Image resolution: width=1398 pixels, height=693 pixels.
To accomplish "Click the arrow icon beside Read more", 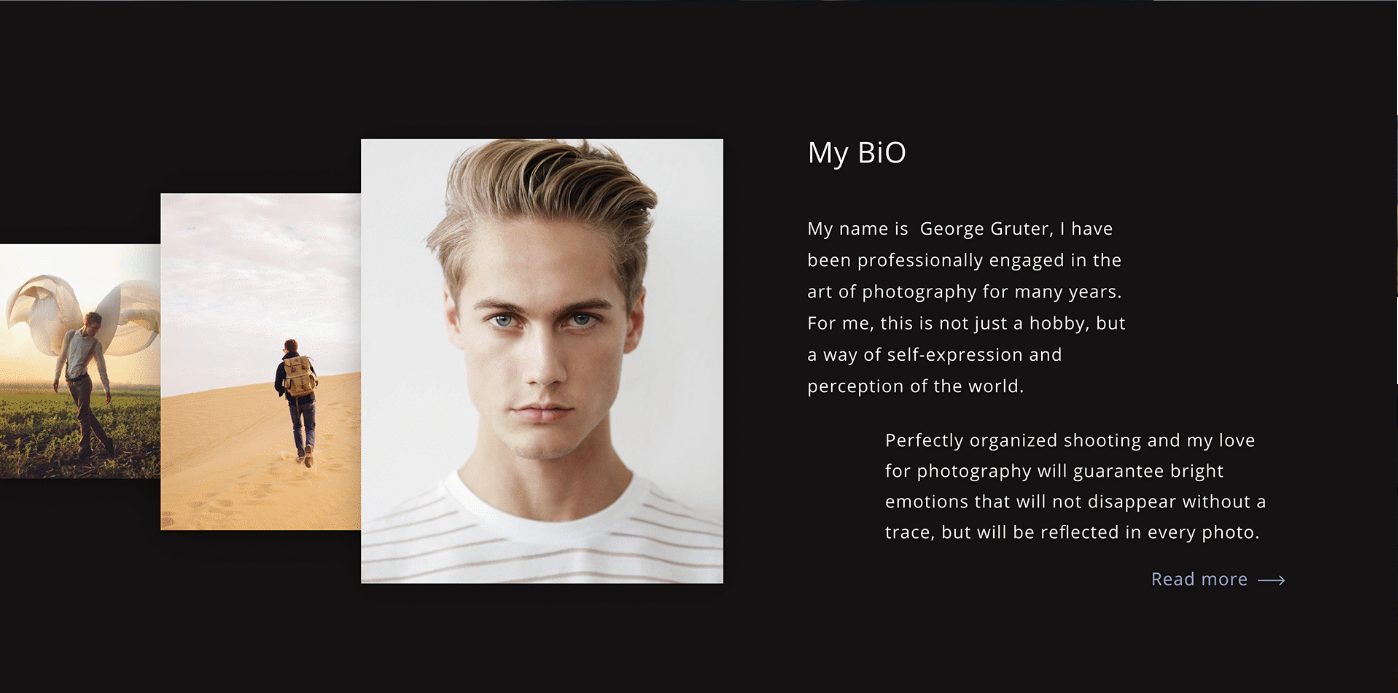I will pyautogui.click(x=1271, y=580).
